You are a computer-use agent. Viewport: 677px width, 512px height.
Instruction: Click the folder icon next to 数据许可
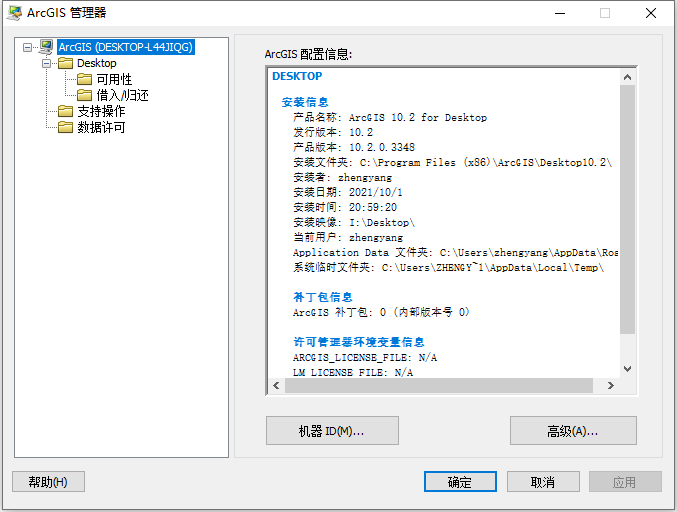coord(65,127)
